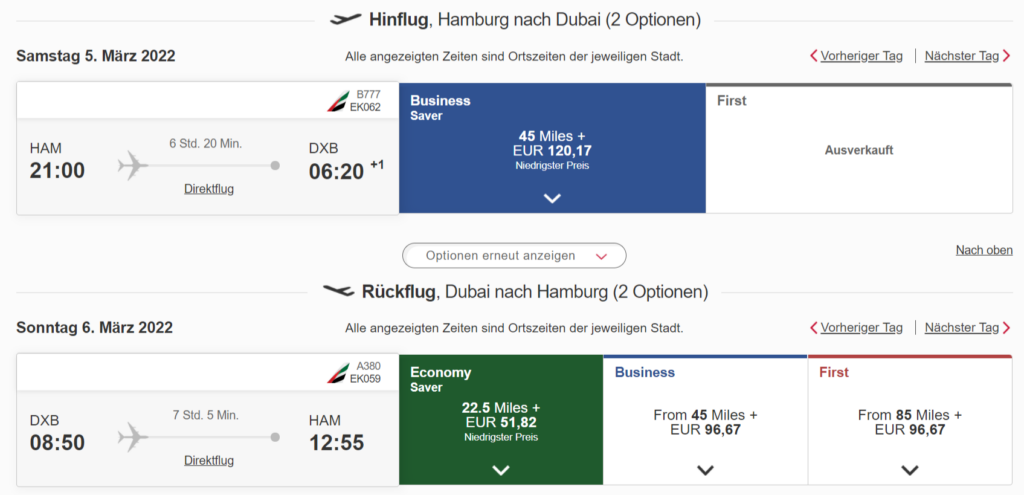
Task: Go to return Vorheriger Tag
Action: (861, 327)
